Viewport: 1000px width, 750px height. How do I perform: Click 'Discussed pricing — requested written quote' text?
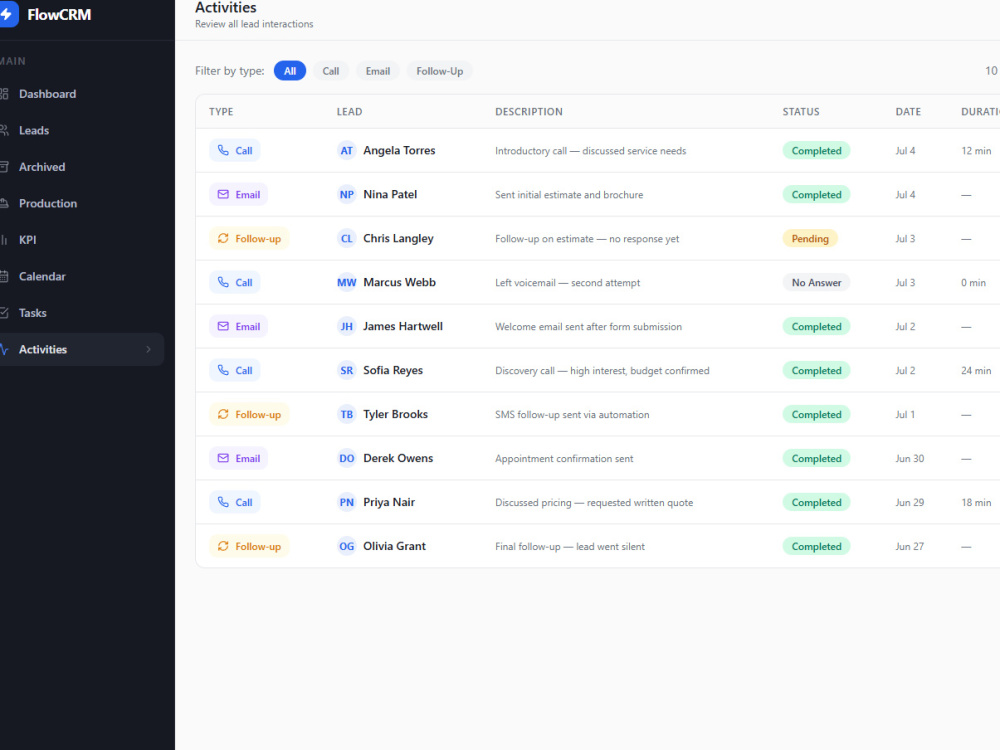pos(594,503)
